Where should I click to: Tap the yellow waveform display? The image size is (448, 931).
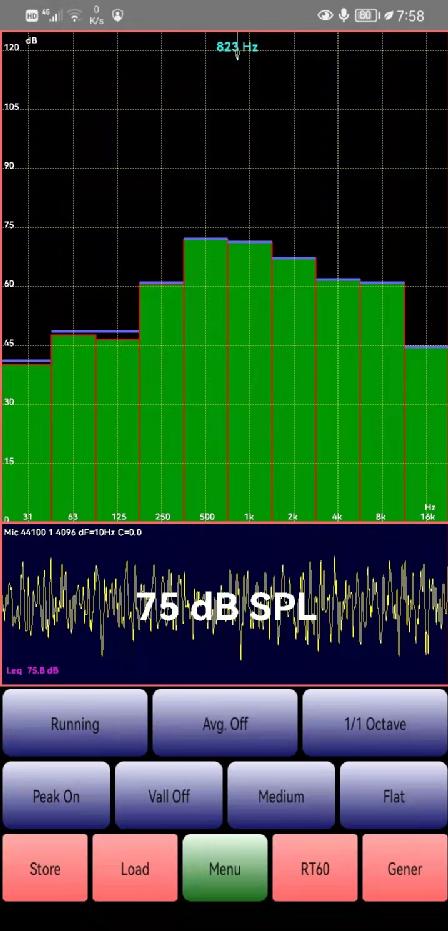click(224, 606)
